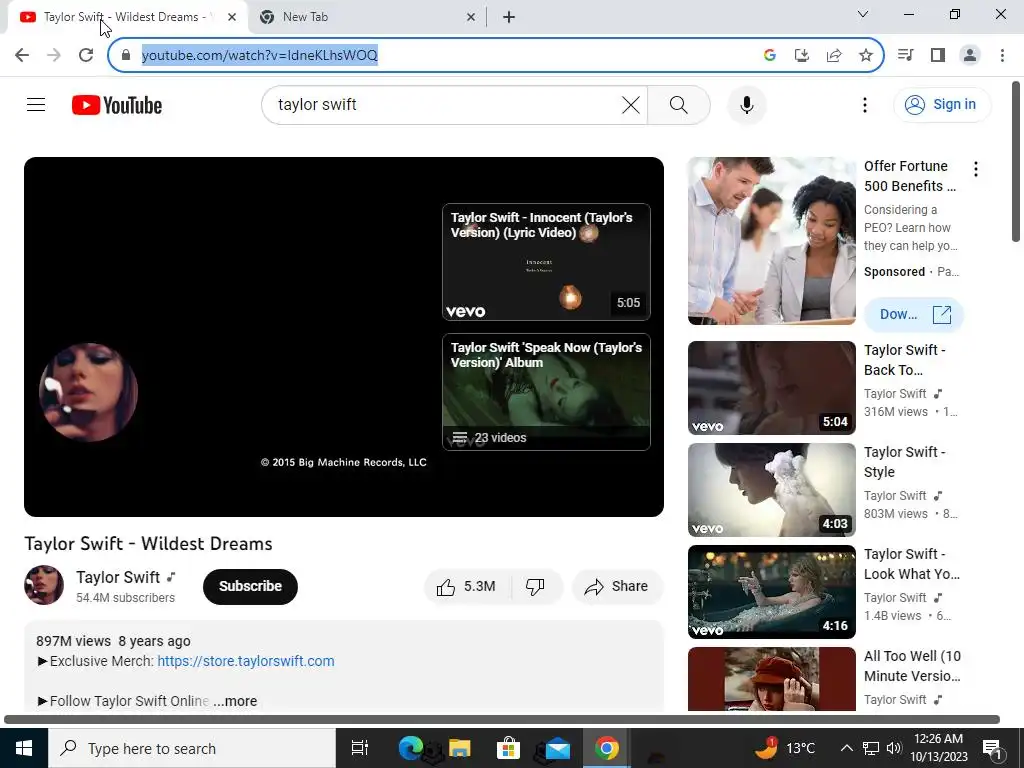Clear the search box with X icon
Image resolution: width=1024 pixels, height=768 pixels.
pos(631,104)
